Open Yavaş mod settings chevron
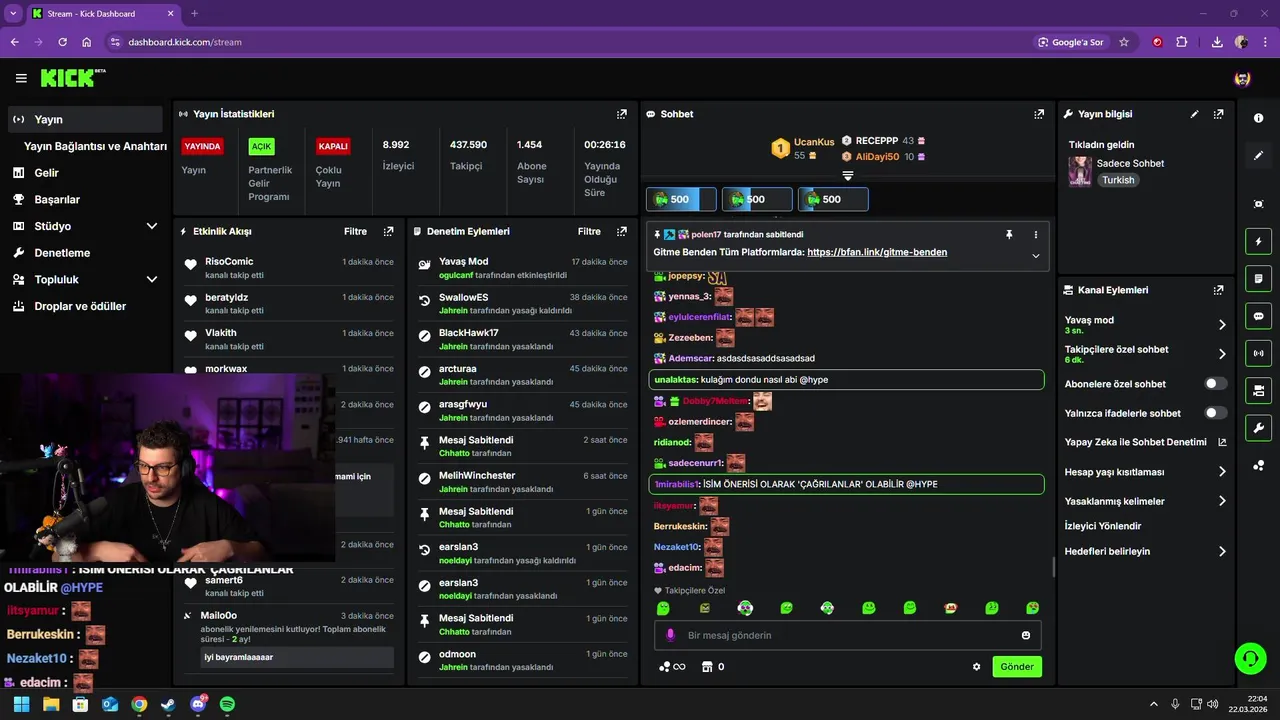 point(1222,325)
